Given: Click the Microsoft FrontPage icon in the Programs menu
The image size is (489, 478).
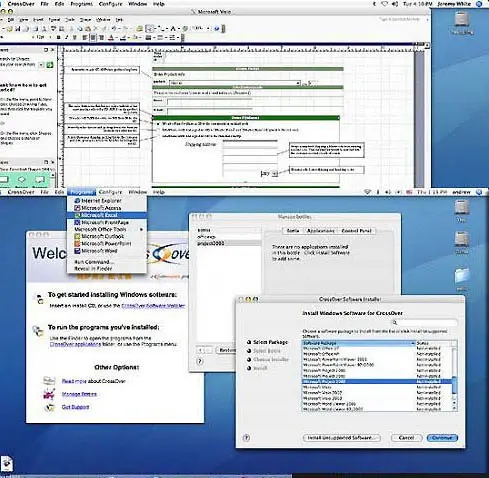Looking at the screenshot, I should (77, 222).
